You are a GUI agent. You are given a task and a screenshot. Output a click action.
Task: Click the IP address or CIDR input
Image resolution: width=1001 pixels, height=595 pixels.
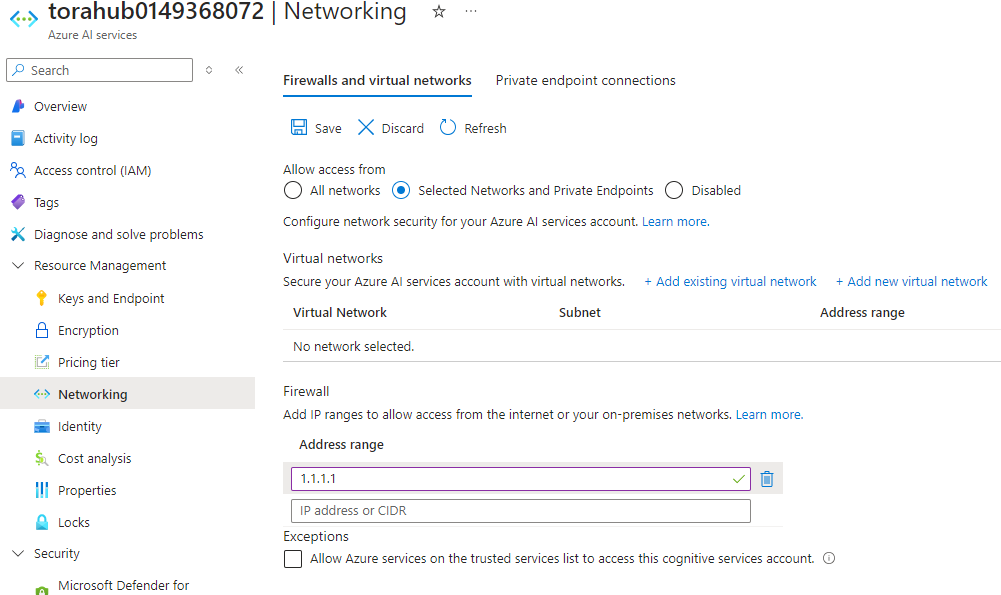click(520, 511)
